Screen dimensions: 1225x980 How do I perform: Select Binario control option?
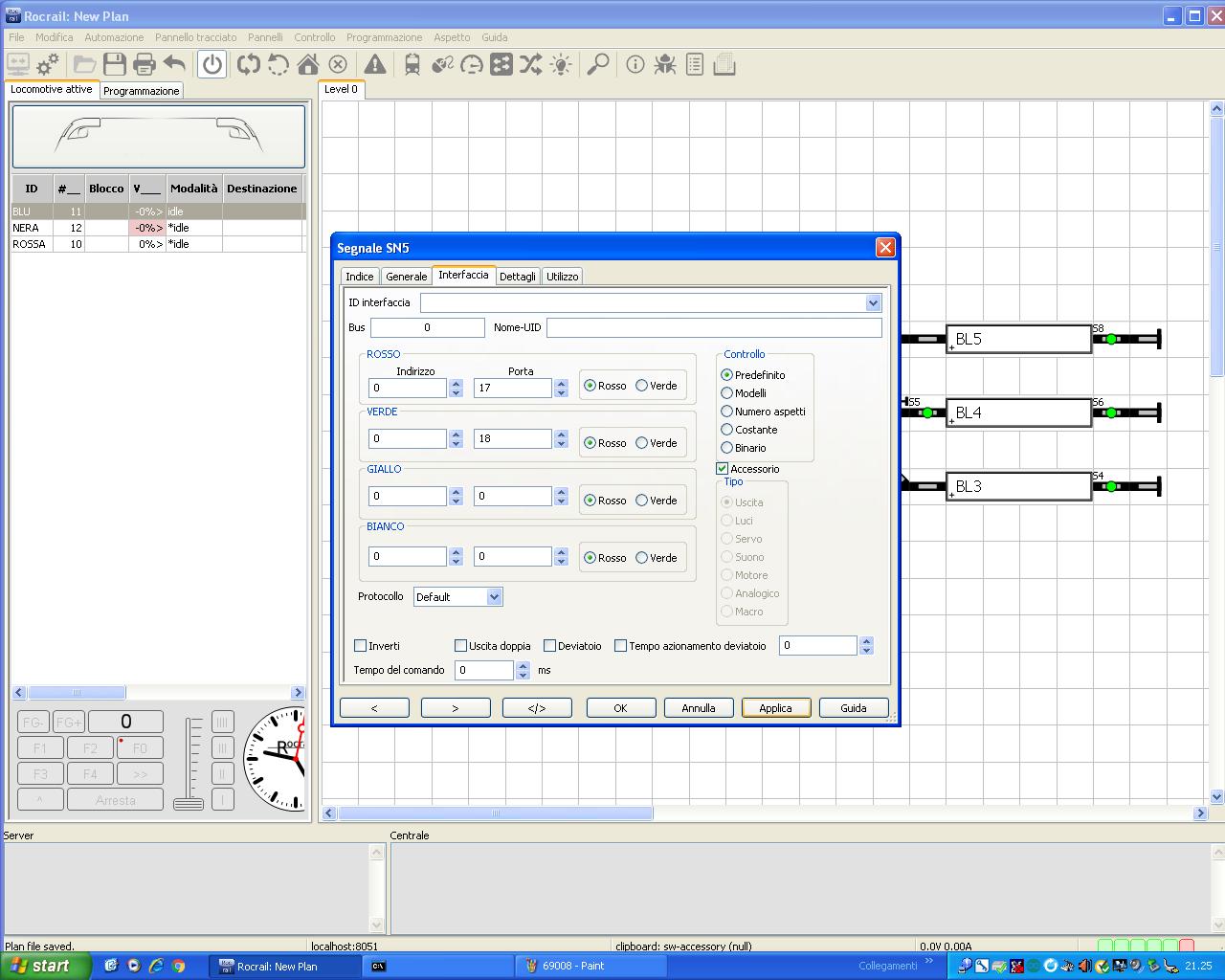(x=727, y=448)
